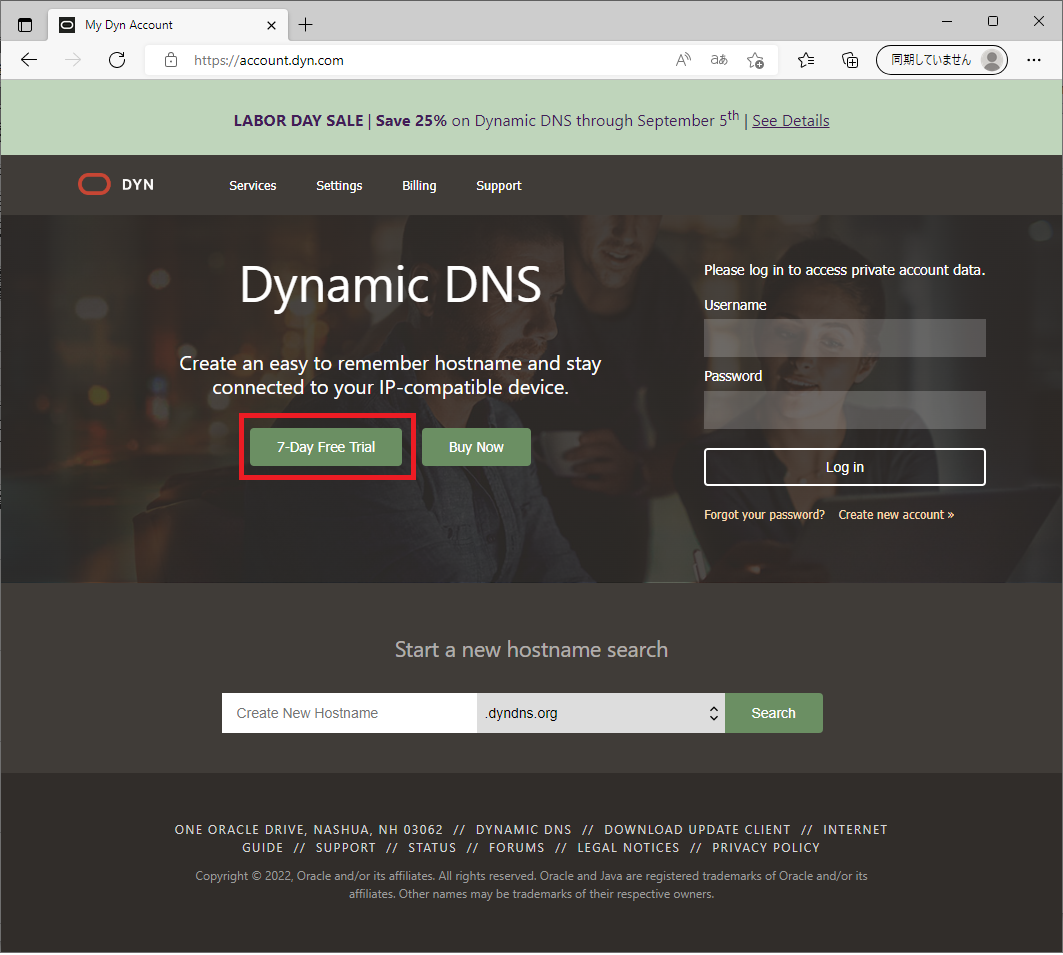Open Edge settings and more menu

coord(1034,60)
